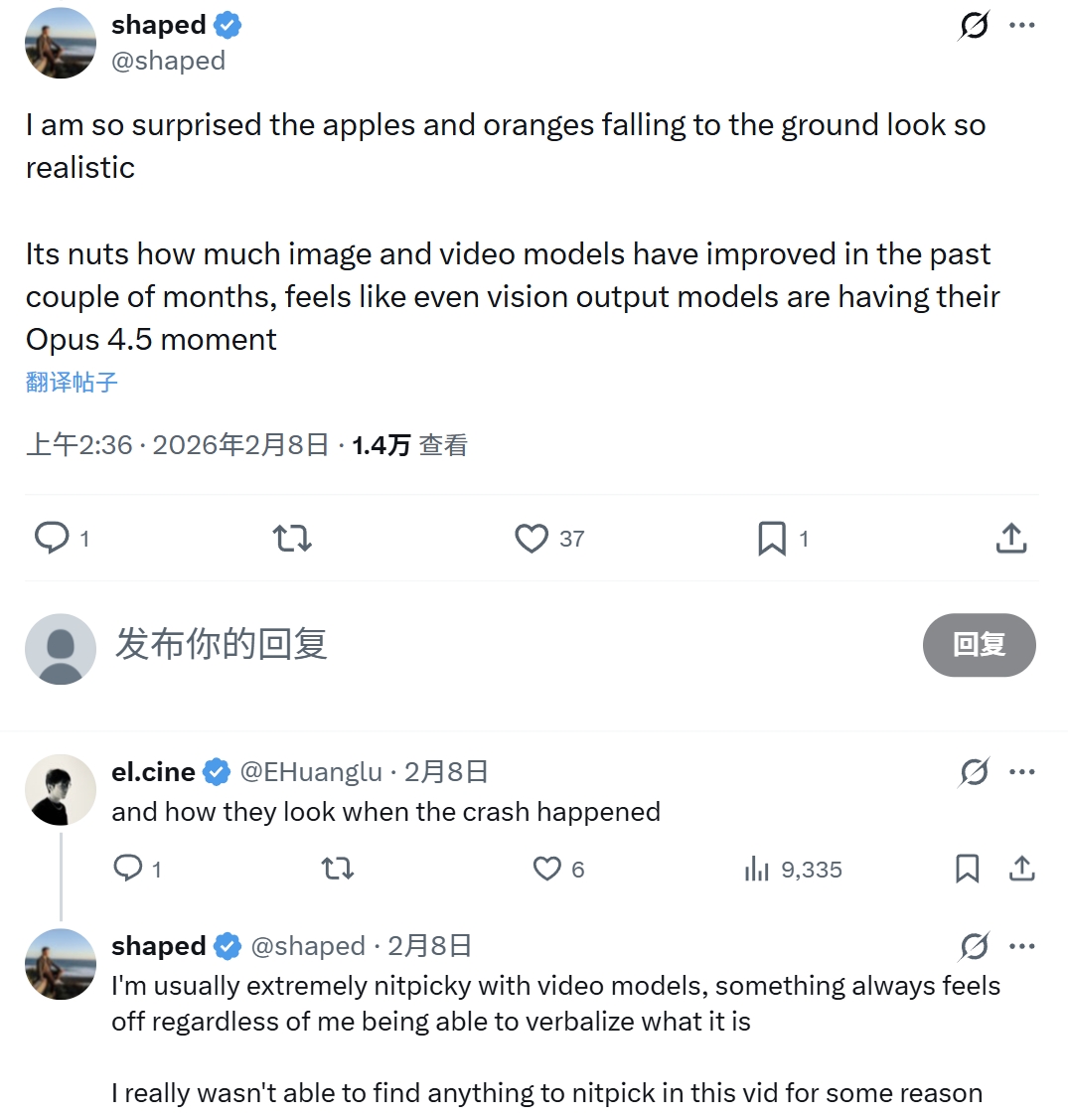Click Grok icon on el.cine's reply
Viewport: 1068px width, 1120px height.
click(974, 772)
